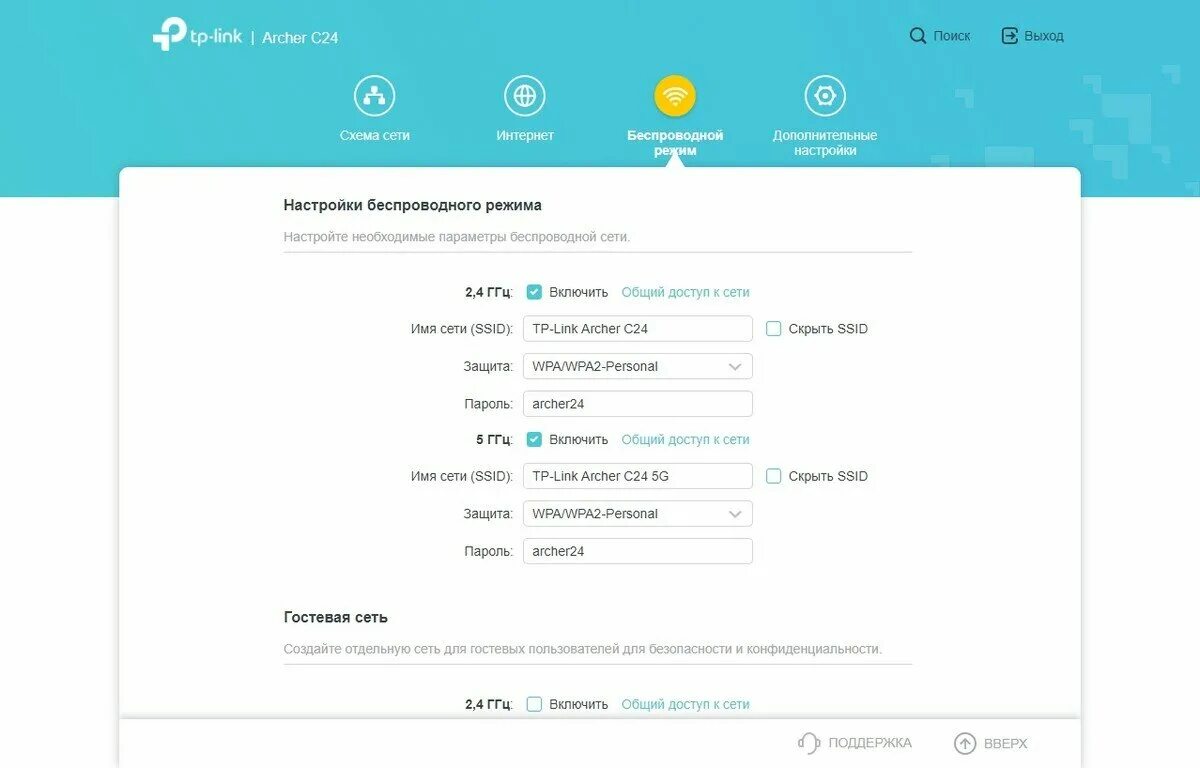Click the ПОДДЕРЖКА support button

(x=855, y=743)
